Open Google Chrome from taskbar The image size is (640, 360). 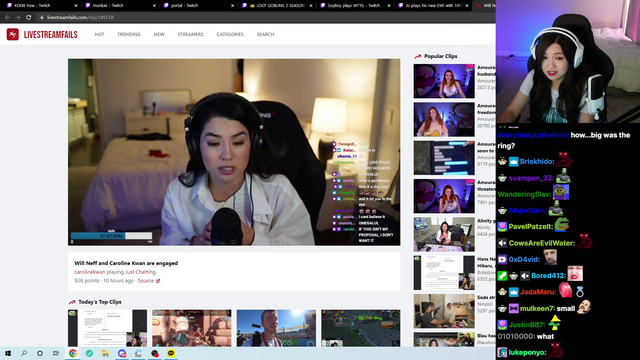73,353
